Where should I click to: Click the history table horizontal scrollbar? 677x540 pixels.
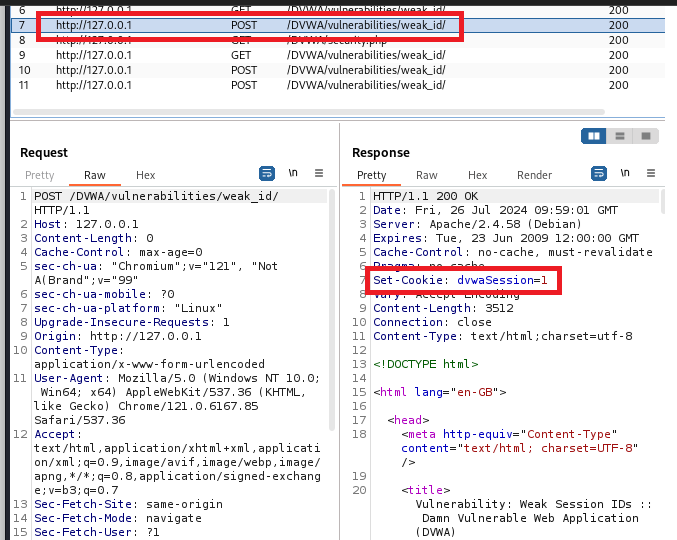[x=309, y=112]
